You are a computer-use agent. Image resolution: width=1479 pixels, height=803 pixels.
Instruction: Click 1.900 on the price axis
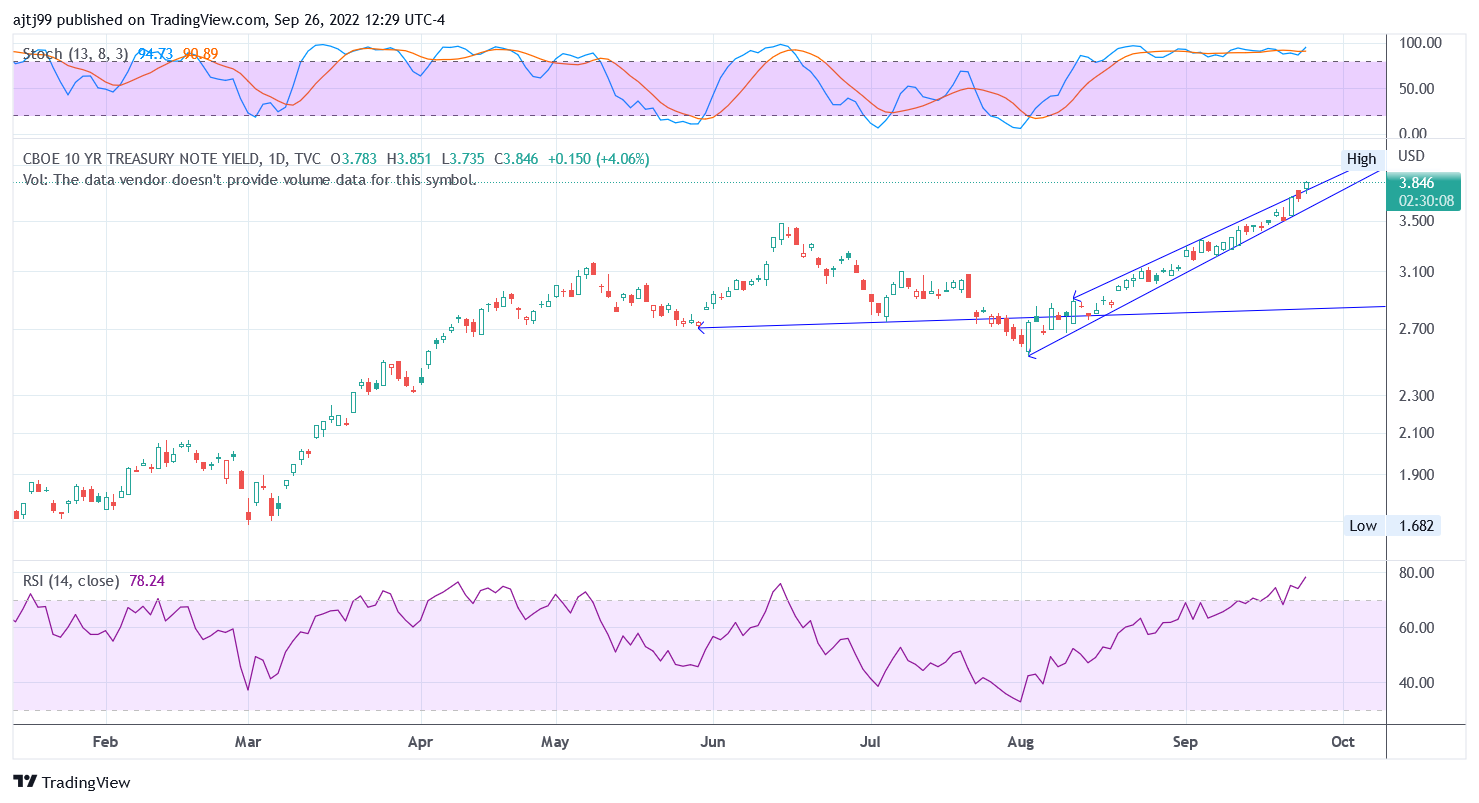(1418, 475)
